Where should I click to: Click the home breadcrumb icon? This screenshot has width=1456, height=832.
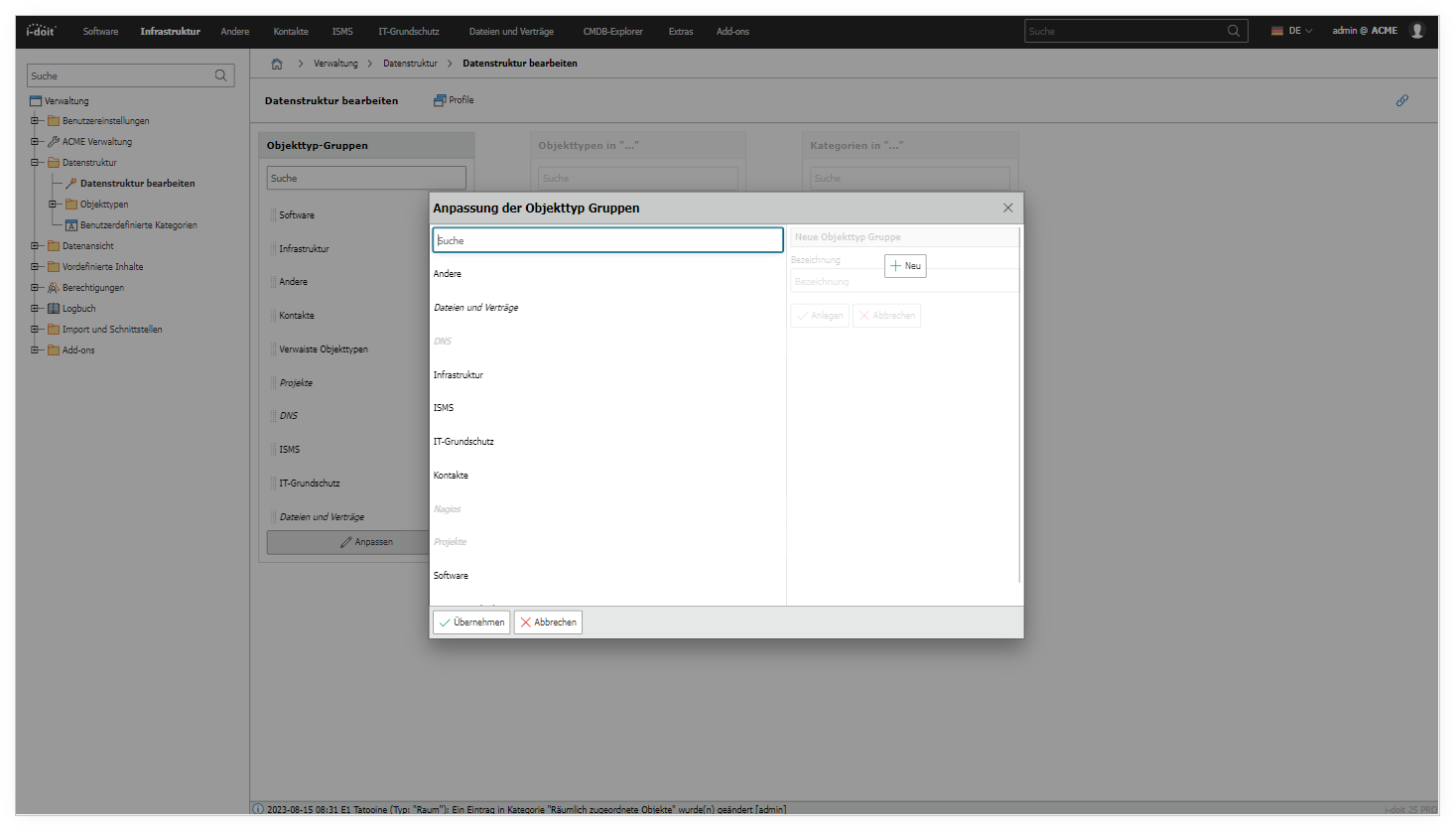(277, 64)
